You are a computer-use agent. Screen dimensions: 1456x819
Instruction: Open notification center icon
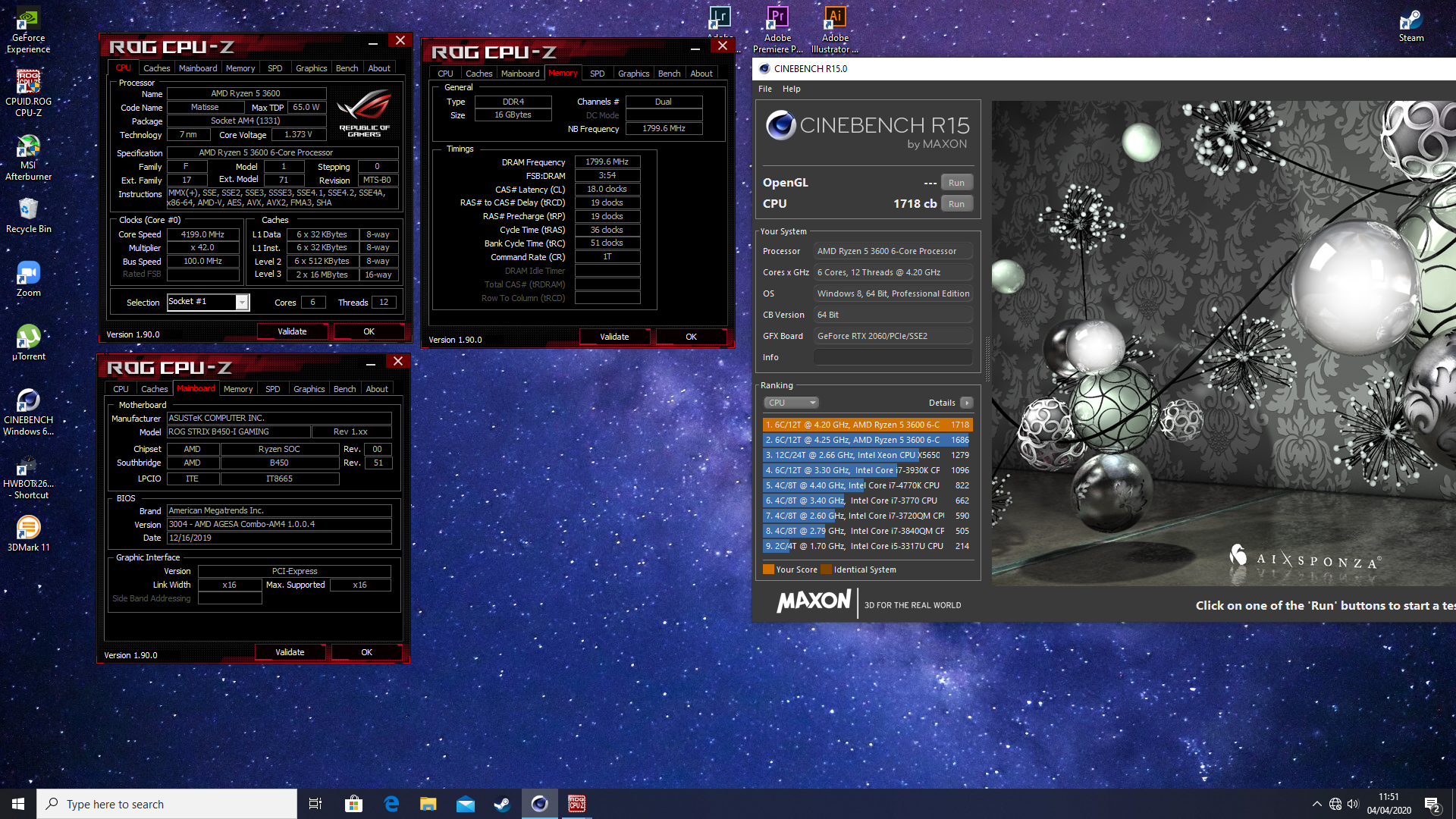(x=1432, y=805)
